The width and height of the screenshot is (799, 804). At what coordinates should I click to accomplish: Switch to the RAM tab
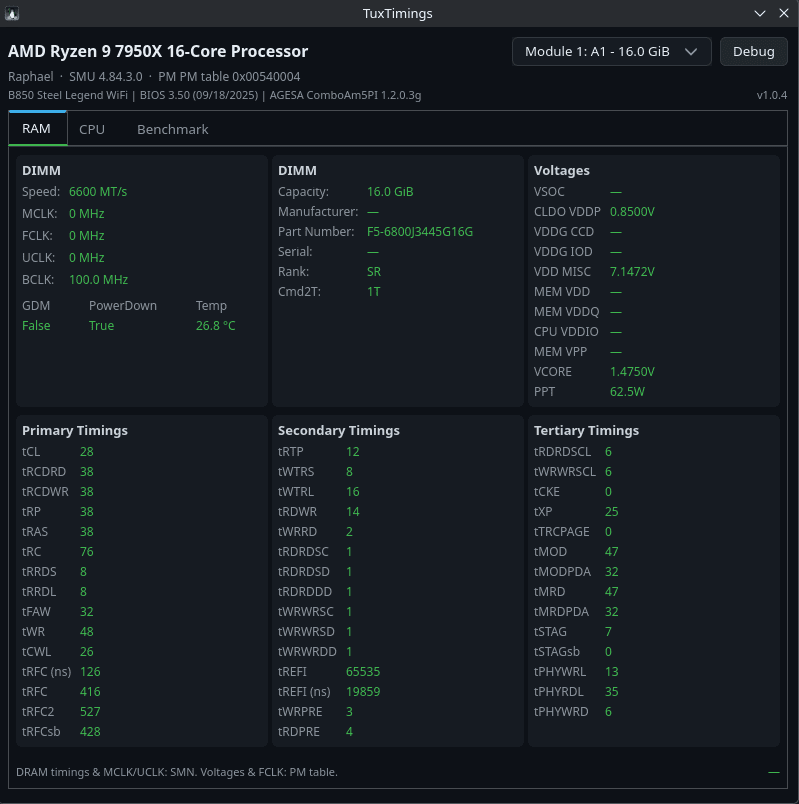pos(36,129)
